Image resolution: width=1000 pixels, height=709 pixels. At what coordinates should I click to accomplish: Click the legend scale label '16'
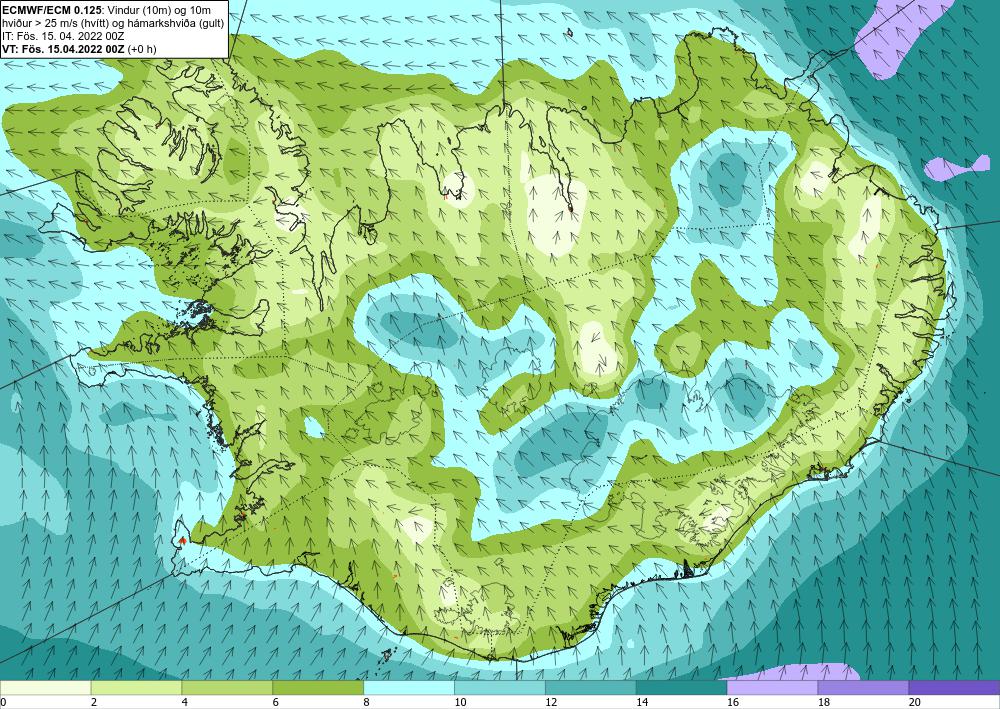tap(732, 702)
